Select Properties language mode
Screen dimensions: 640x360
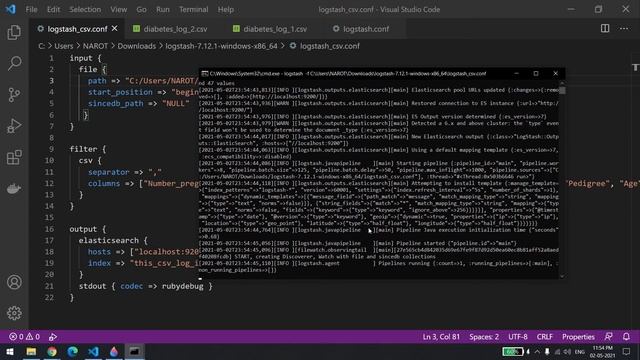[578, 337]
